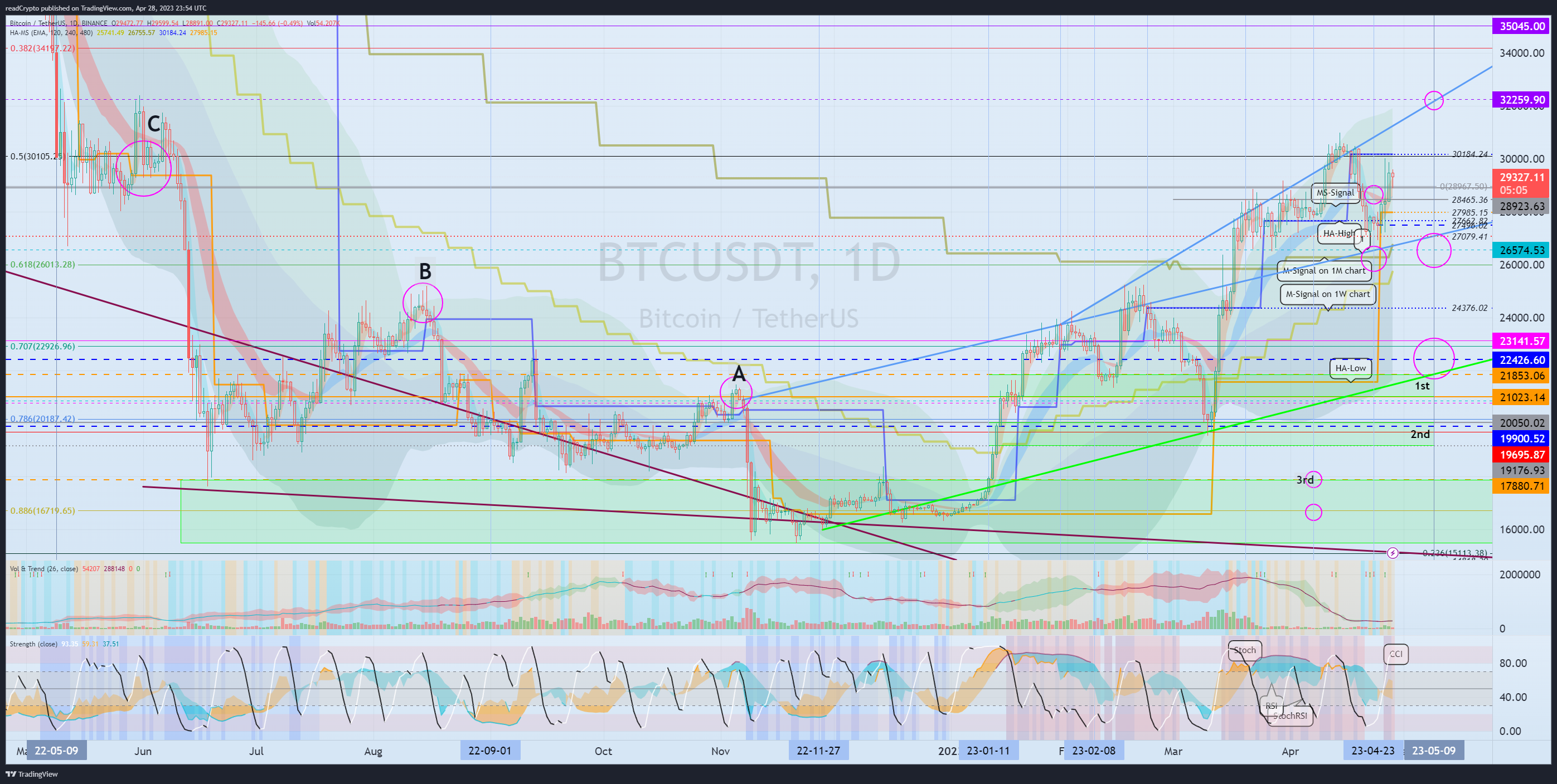Screen dimensions: 1557x784
Task: Select the large magenta circle labeled C
Action: coord(144,168)
